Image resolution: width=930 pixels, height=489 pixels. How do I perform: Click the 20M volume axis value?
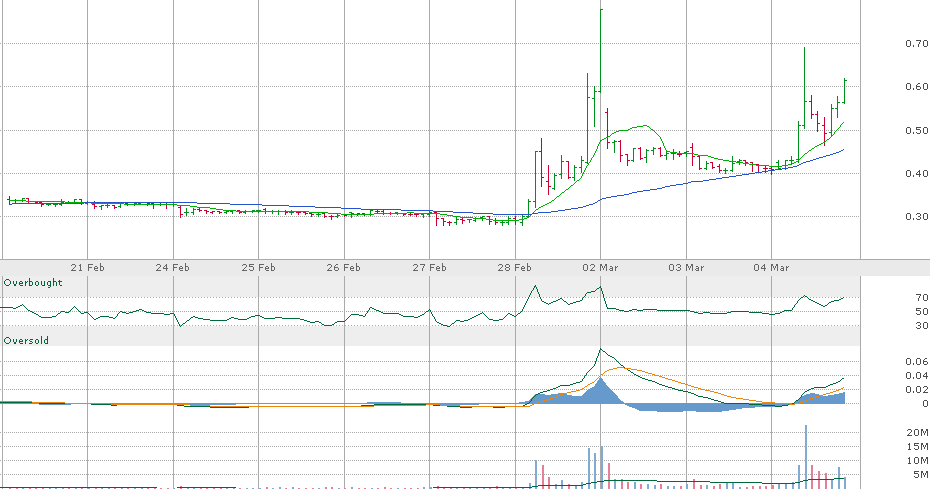click(x=918, y=433)
